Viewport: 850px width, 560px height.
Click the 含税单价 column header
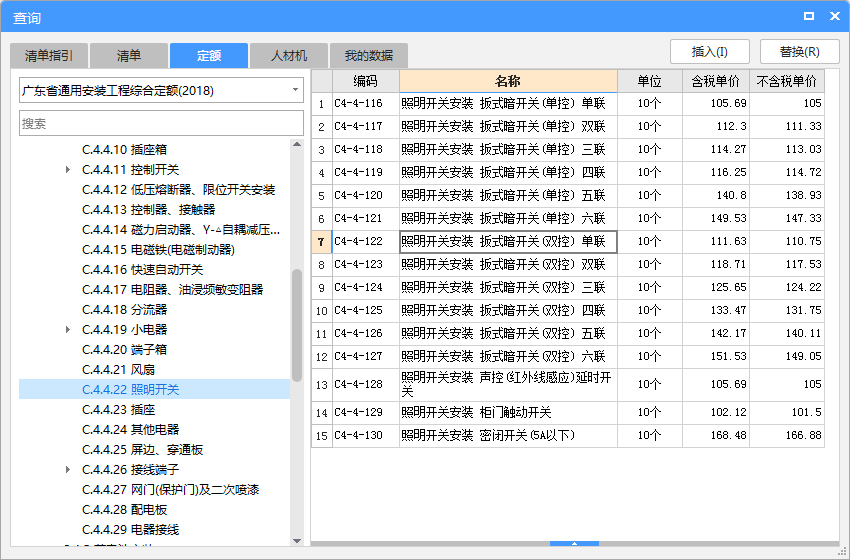(716, 81)
